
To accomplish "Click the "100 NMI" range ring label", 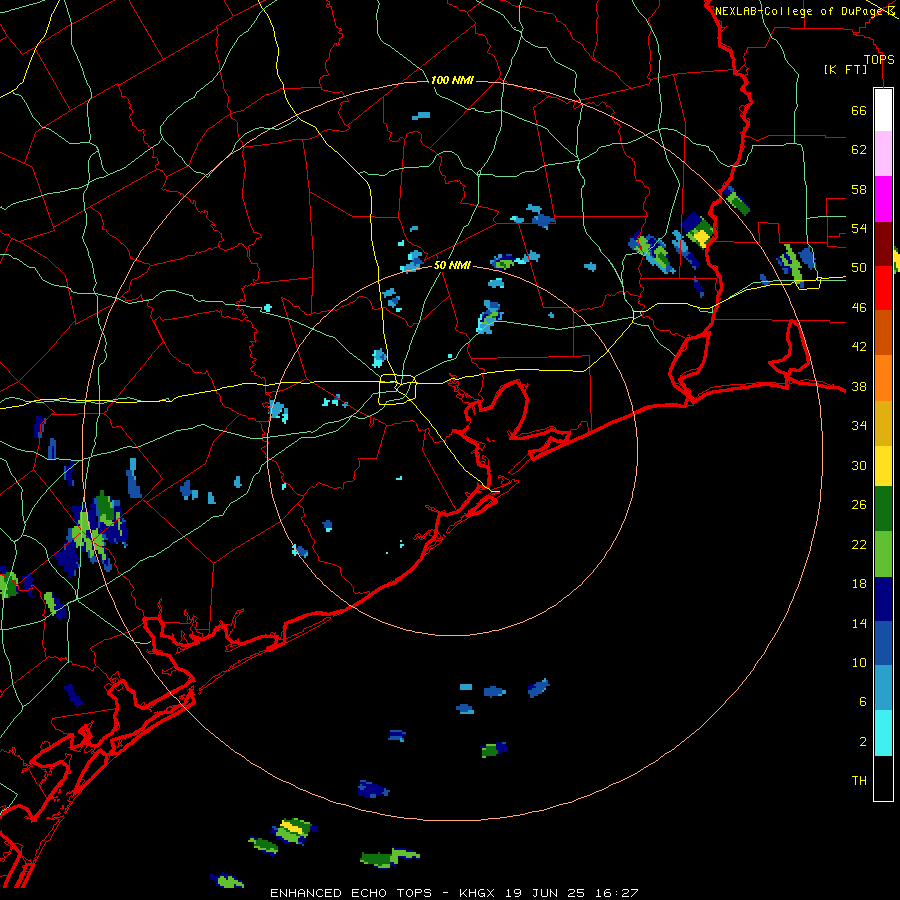I will pos(452,80).
